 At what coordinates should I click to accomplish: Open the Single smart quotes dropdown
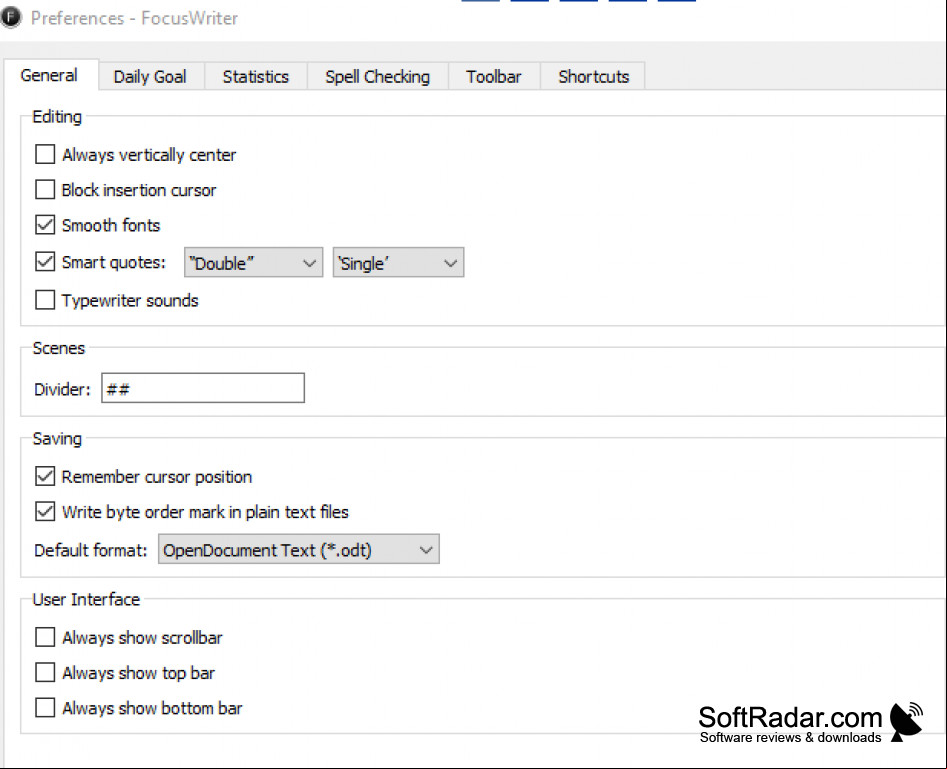(x=399, y=263)
